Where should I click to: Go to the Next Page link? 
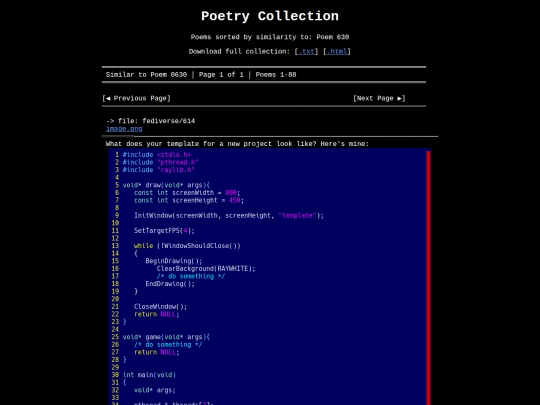coord(379,98)
